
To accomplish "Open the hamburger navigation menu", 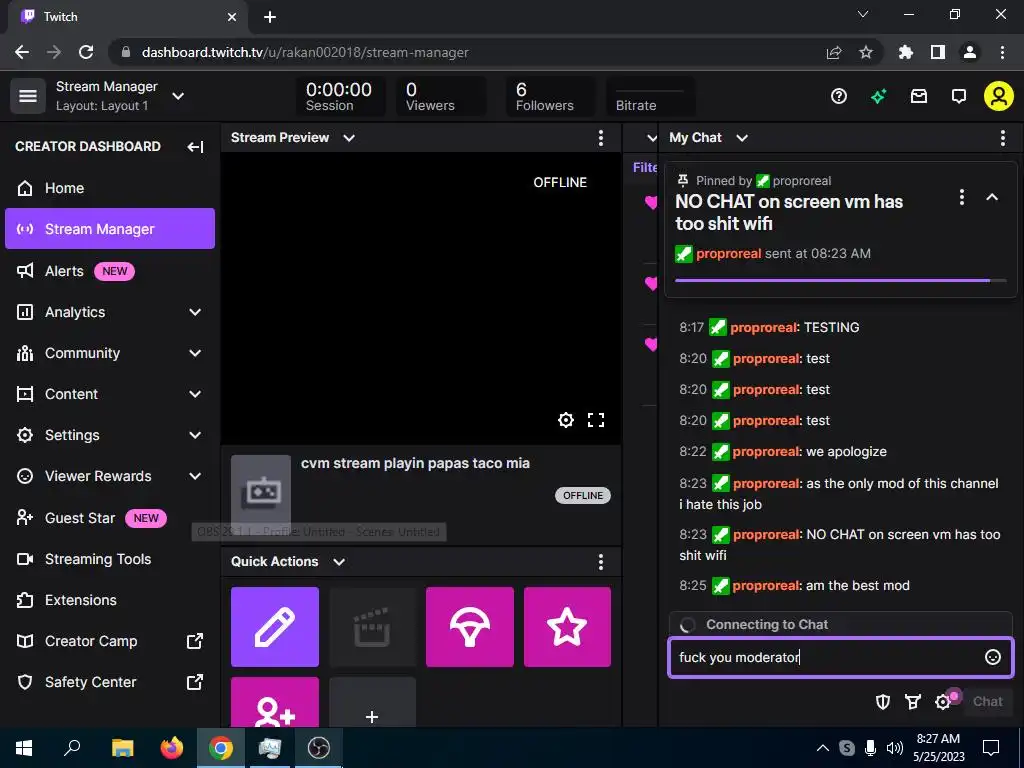I will coord(27,96).
